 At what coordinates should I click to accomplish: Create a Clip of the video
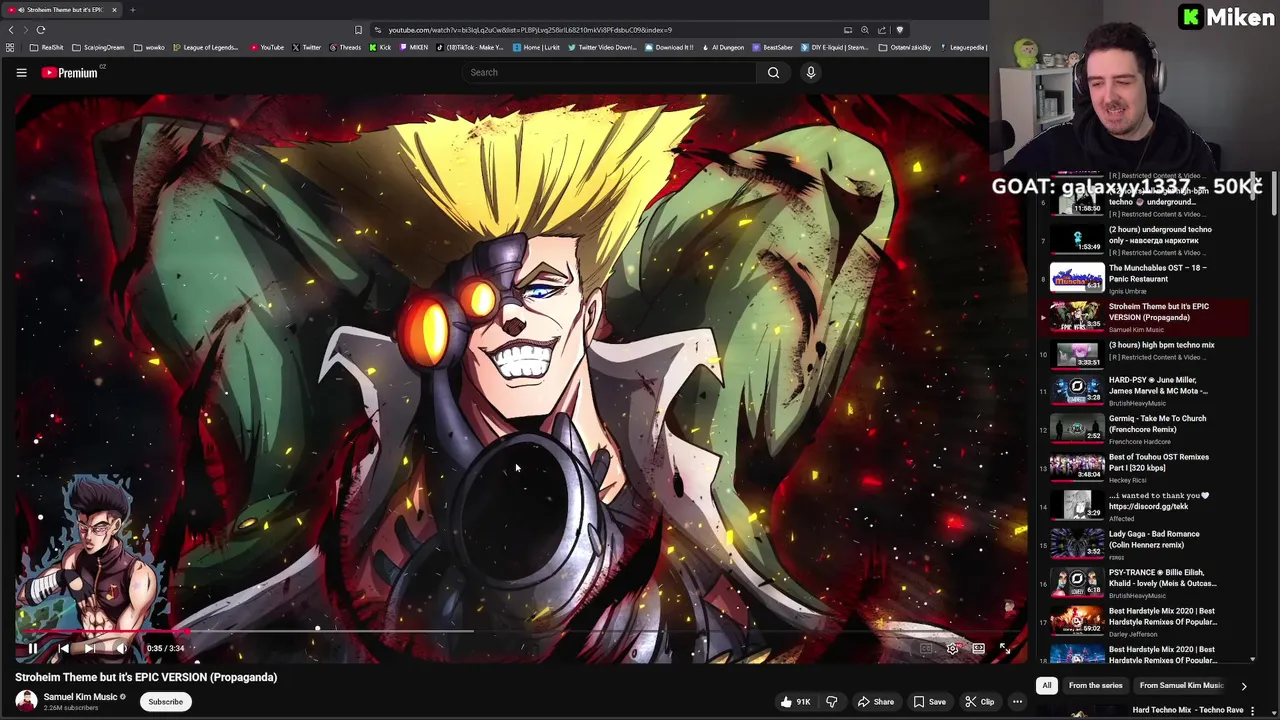(980, 702)
